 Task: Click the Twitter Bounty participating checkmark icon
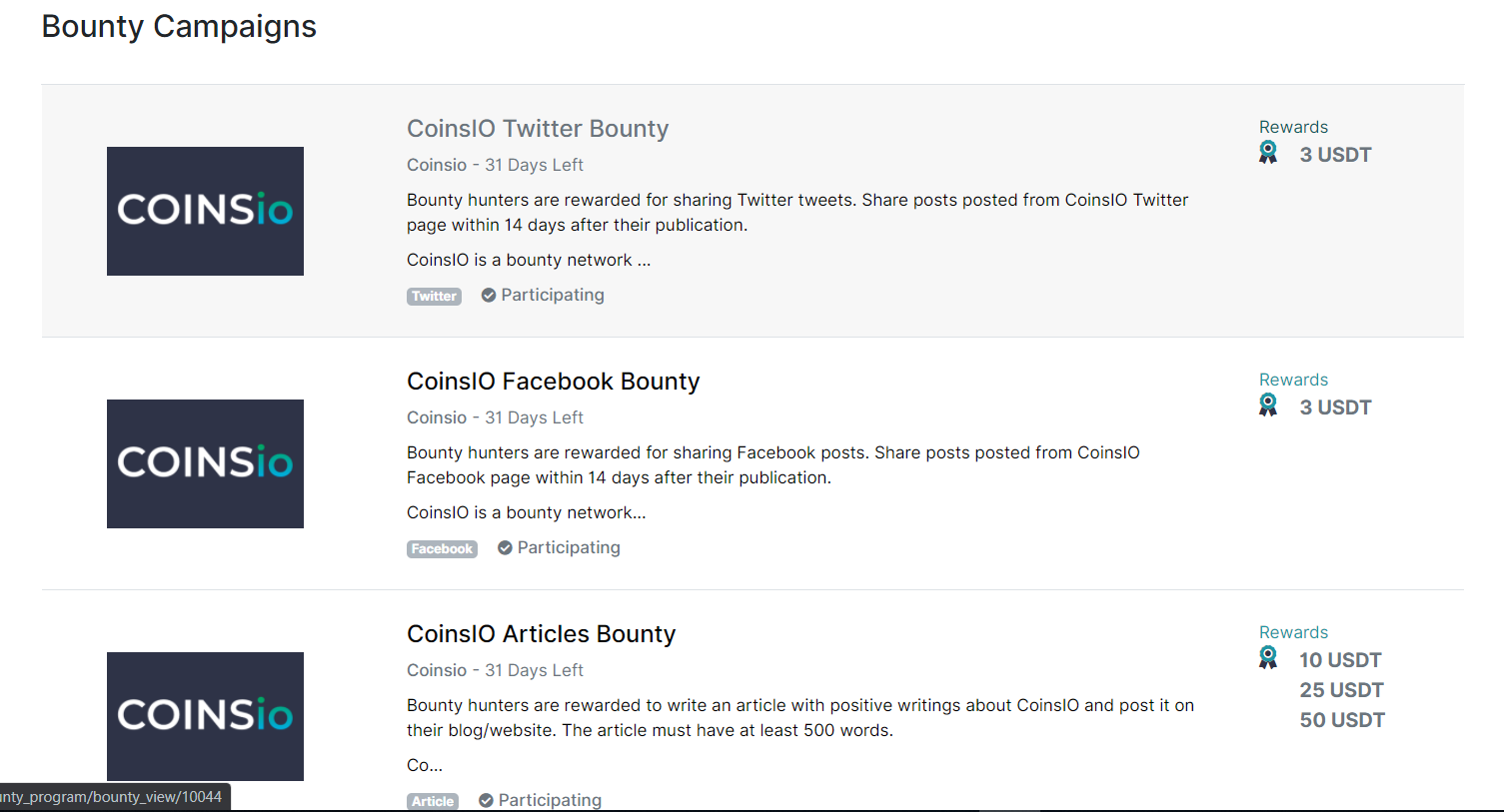click(489, 296)
